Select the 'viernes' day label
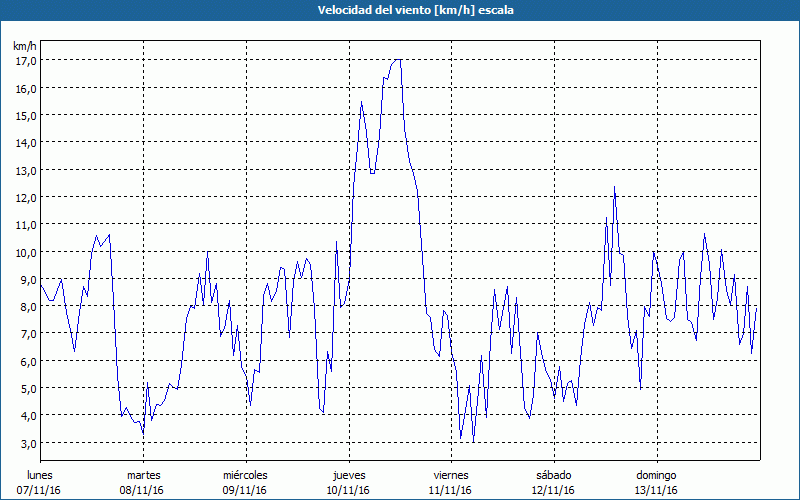Image resolution: width=800 pixels, height=500 pixels. (x=450, y=475)
